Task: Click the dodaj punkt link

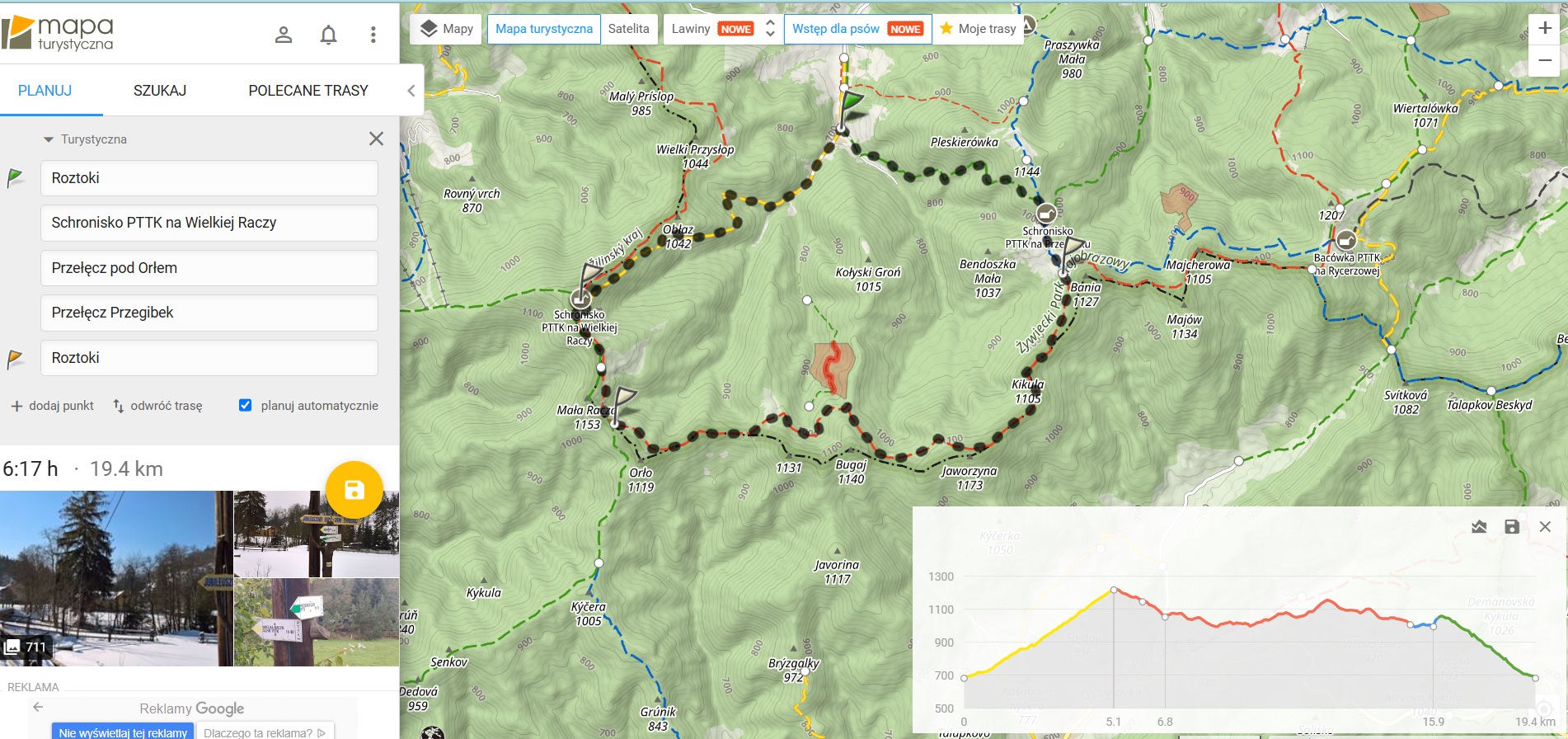Action: (x=53, y=406)
